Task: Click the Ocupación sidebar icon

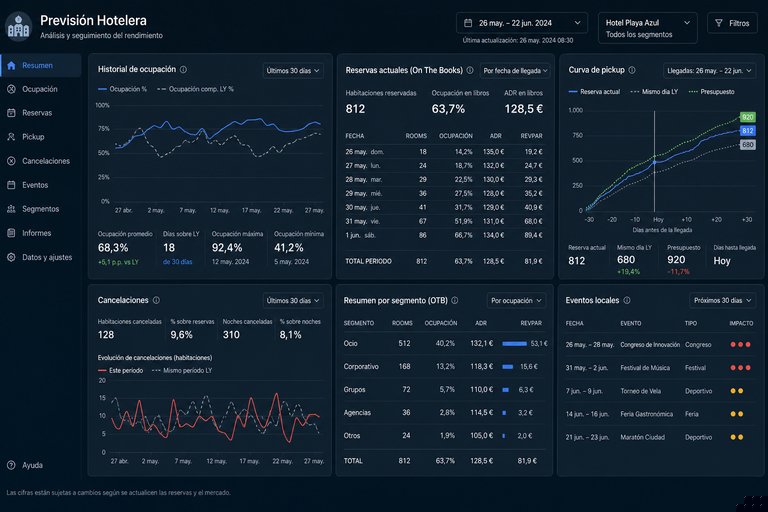Action: [11, 89]
